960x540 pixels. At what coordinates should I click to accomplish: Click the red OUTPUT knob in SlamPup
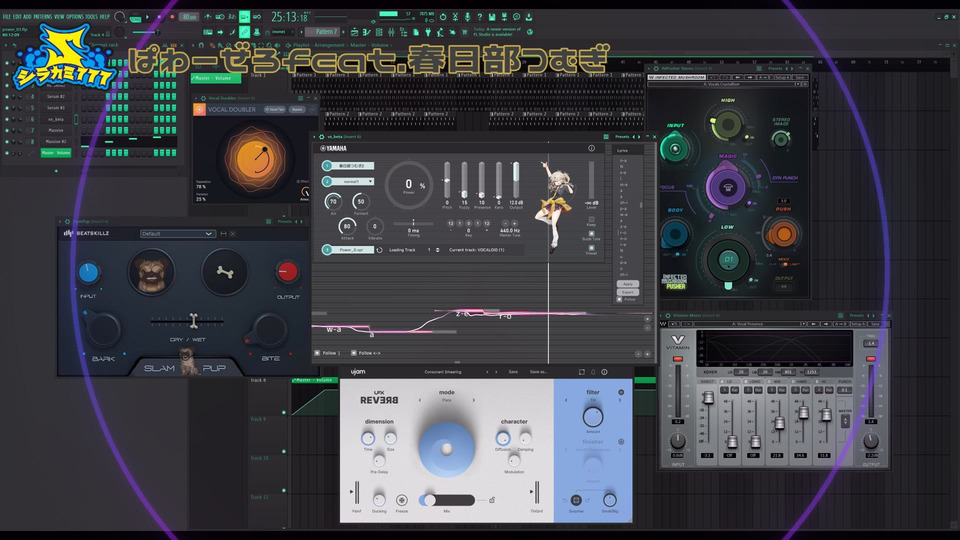tap(287, 271)
